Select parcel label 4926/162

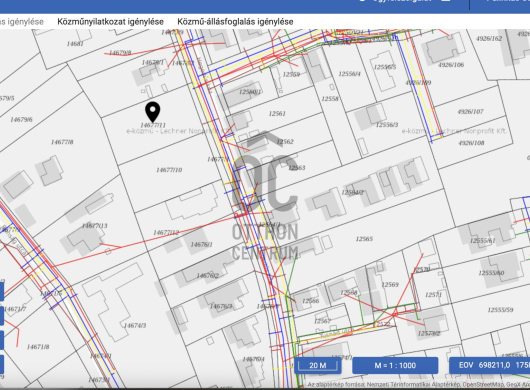tap(489, 39)
